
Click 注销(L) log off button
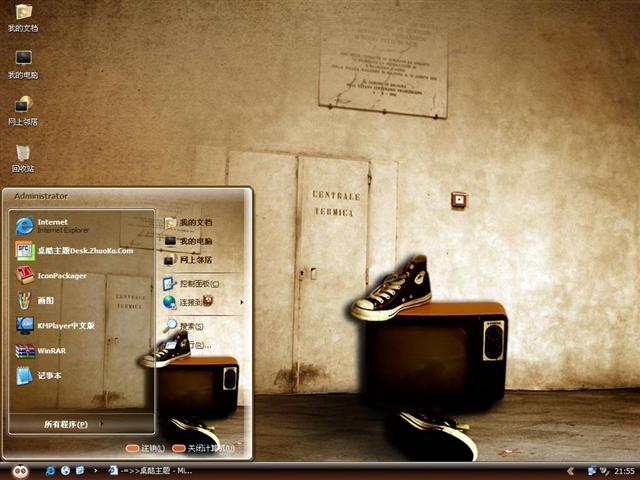pyautogui.click(x=145, y=448)
